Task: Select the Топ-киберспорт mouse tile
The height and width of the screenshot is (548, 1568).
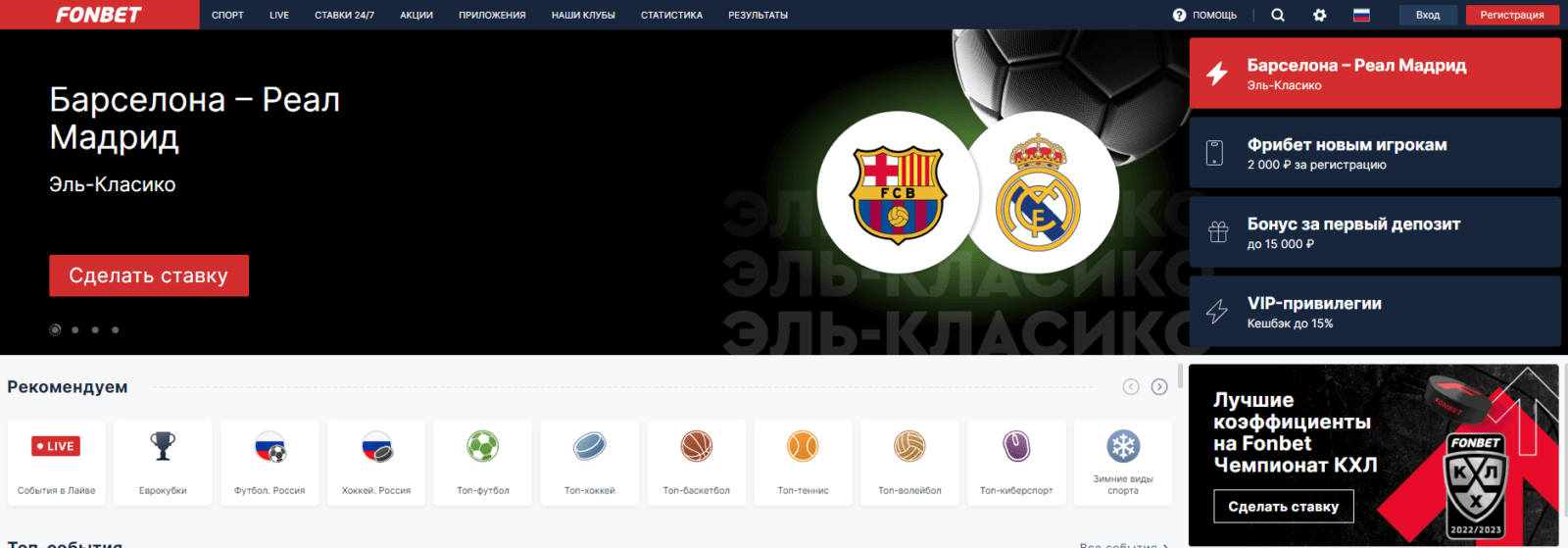Action: [x=1016, y=463]
